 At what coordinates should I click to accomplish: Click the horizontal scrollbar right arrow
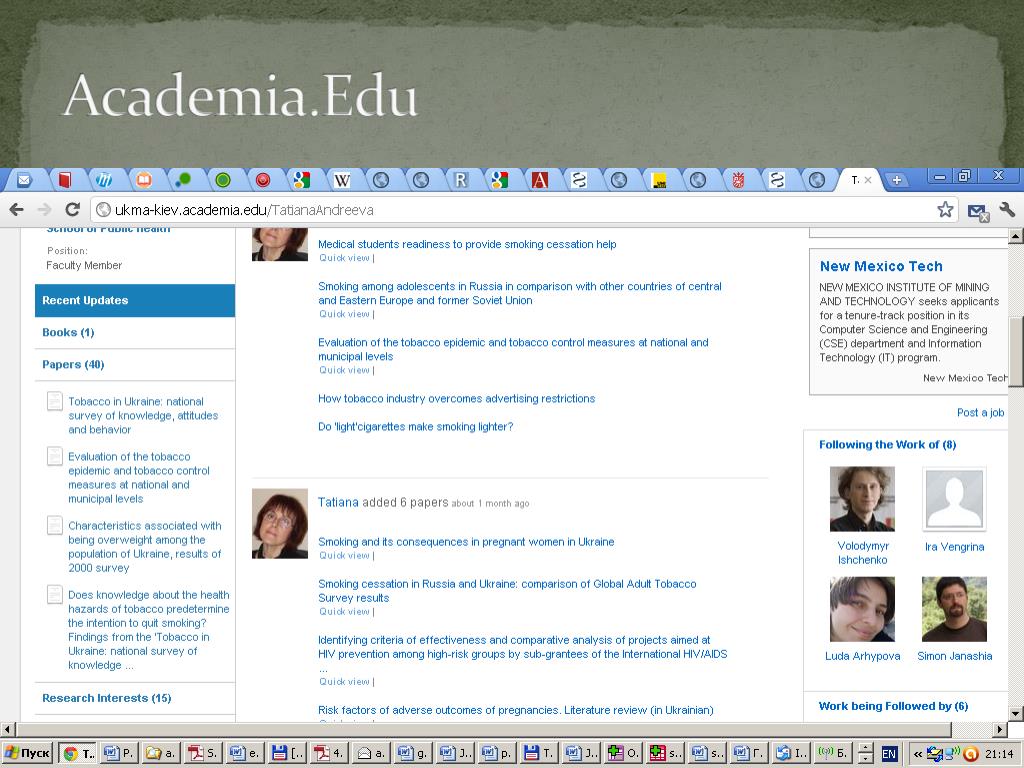(x=1000, y=729)
